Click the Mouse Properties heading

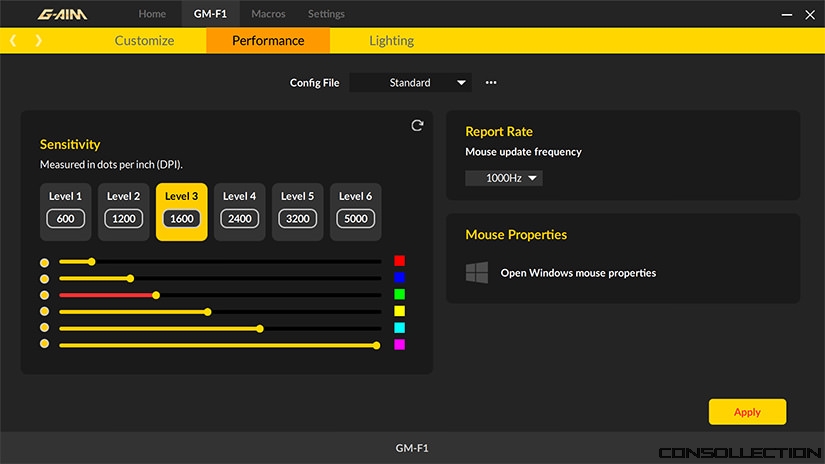[x=516, y=235]
